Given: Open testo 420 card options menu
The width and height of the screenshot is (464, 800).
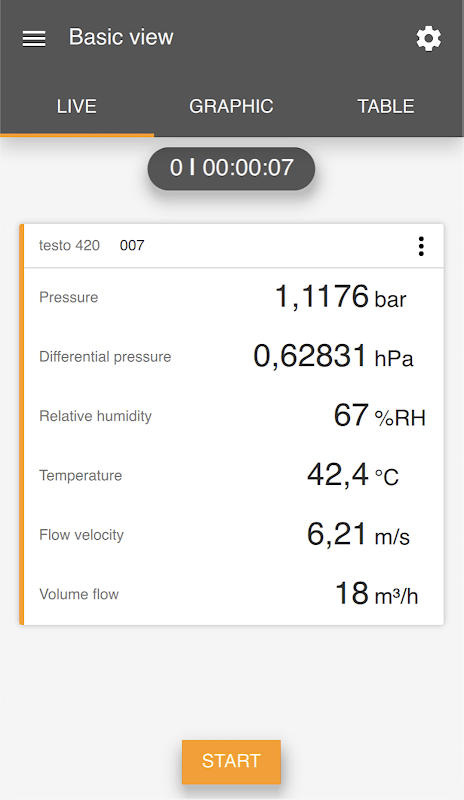Looking at the screenshot, I should [x=421, y=246].
